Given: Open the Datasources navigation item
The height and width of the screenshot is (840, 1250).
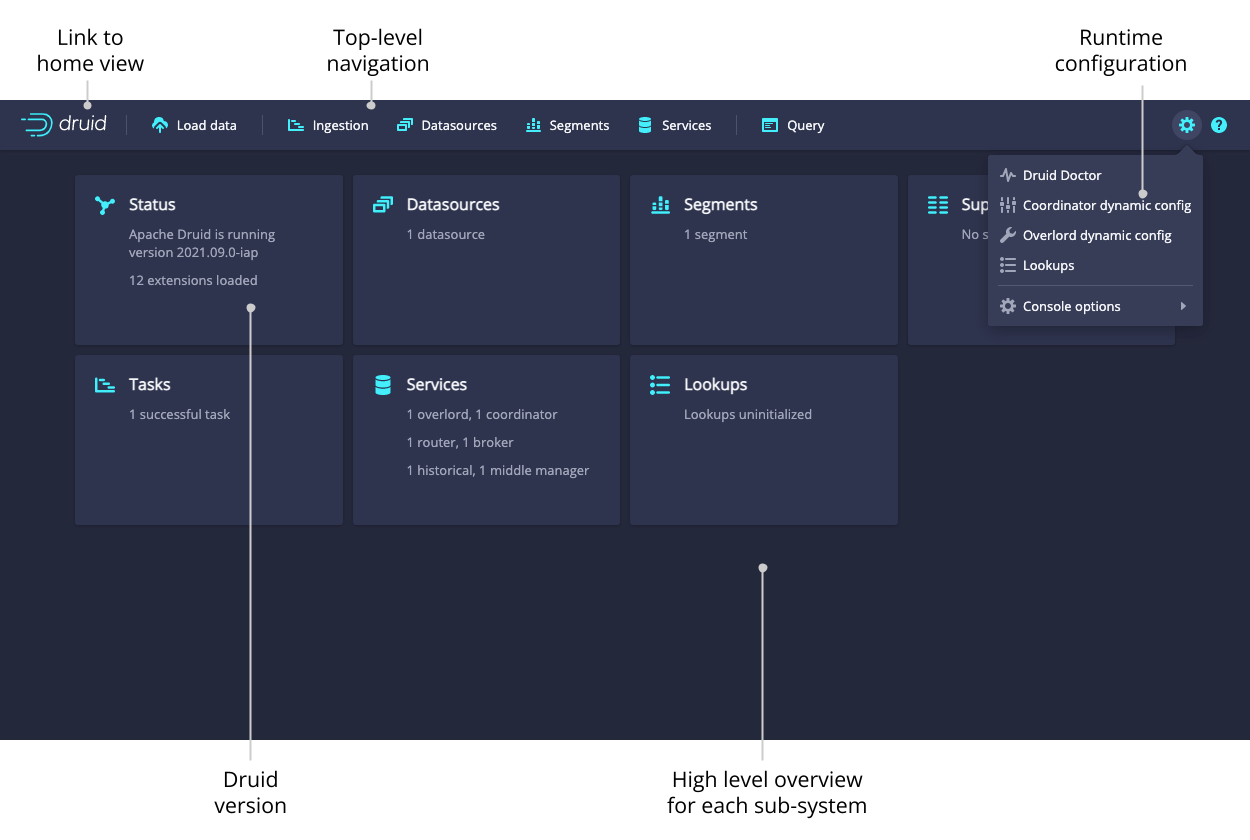Looking at the screenshot, I should tap(447, 125).
